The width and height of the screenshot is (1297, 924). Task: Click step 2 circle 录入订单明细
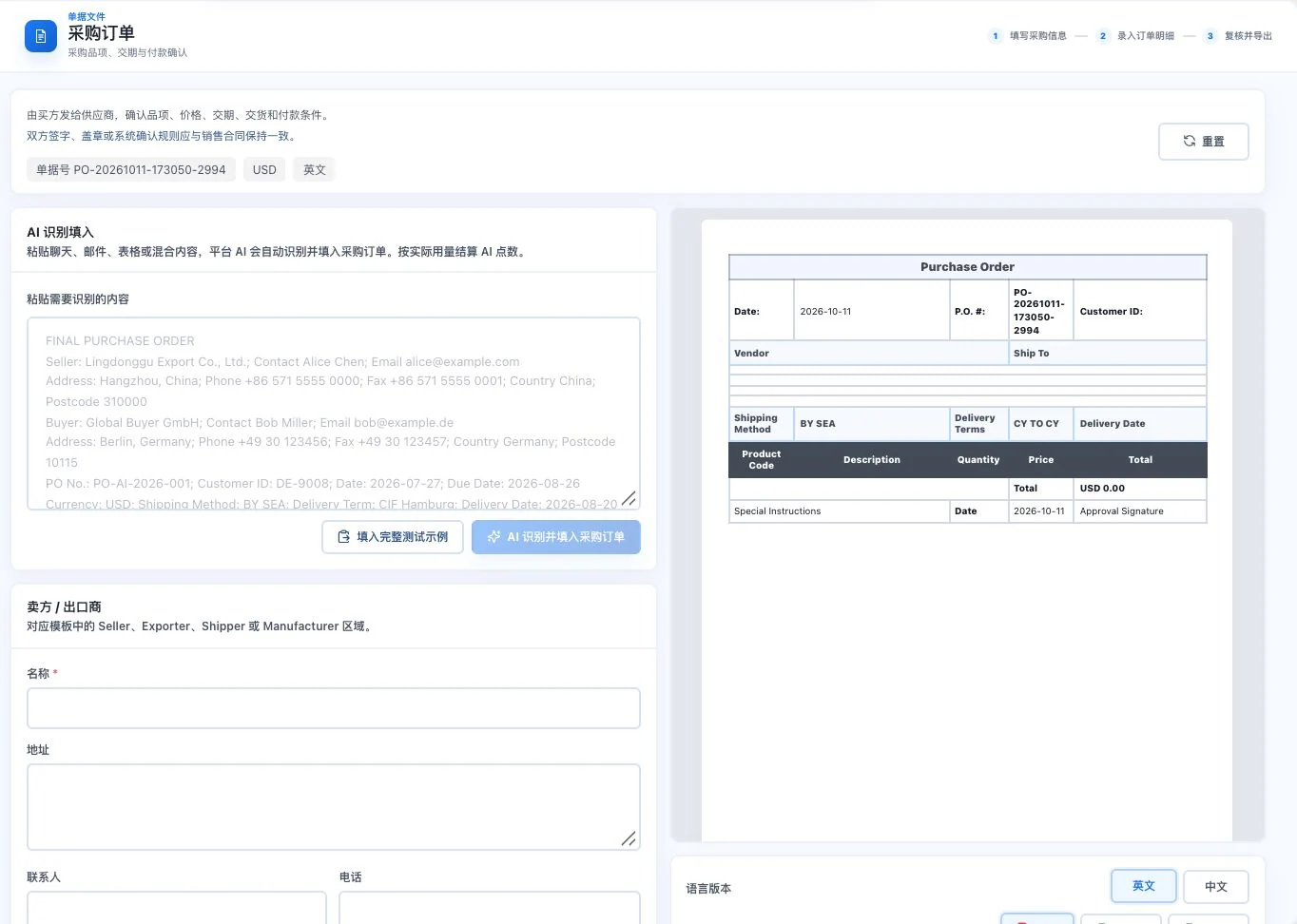click(1103, 36)
